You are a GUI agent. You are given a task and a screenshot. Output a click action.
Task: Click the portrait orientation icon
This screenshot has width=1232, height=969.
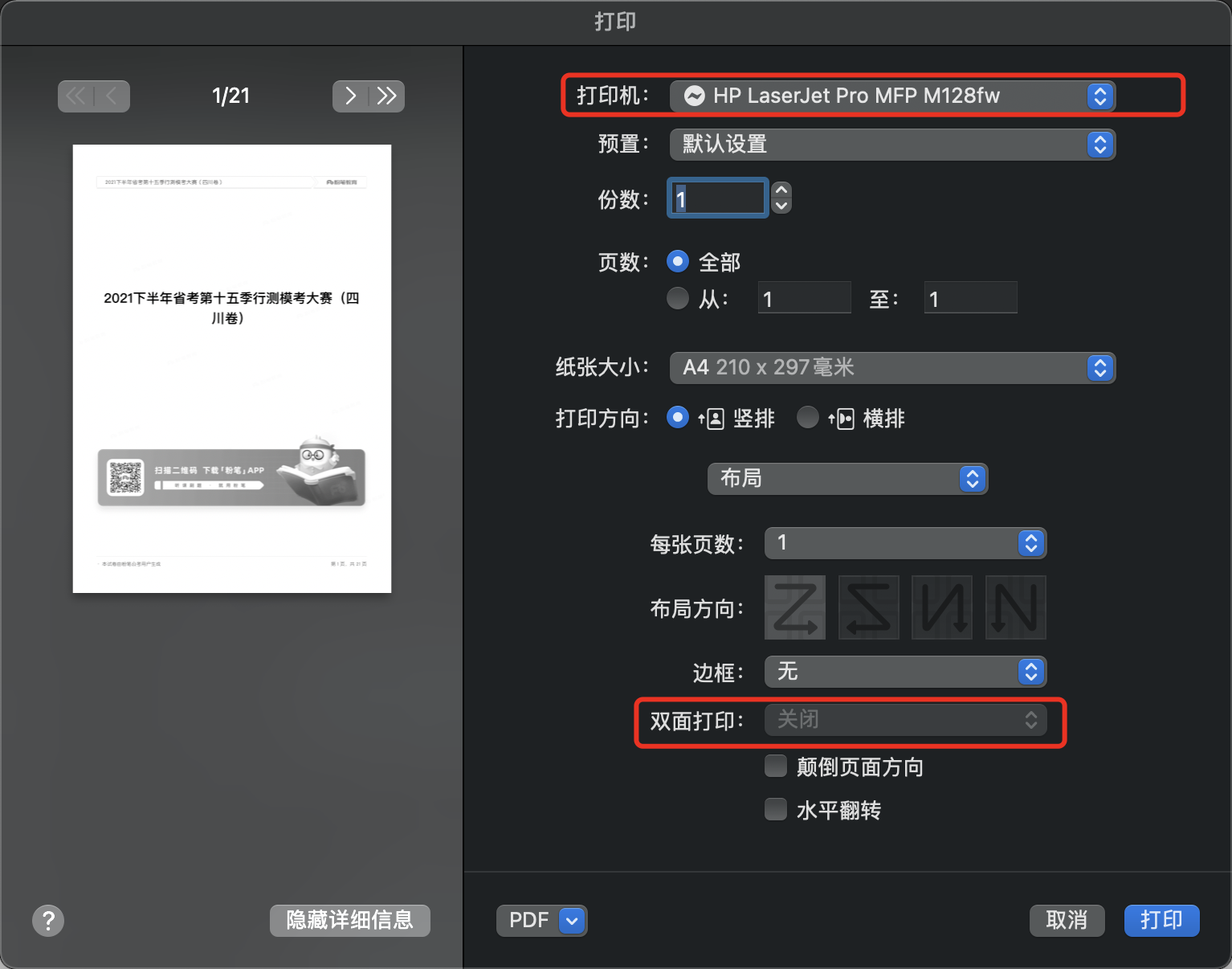click(712, 419)
